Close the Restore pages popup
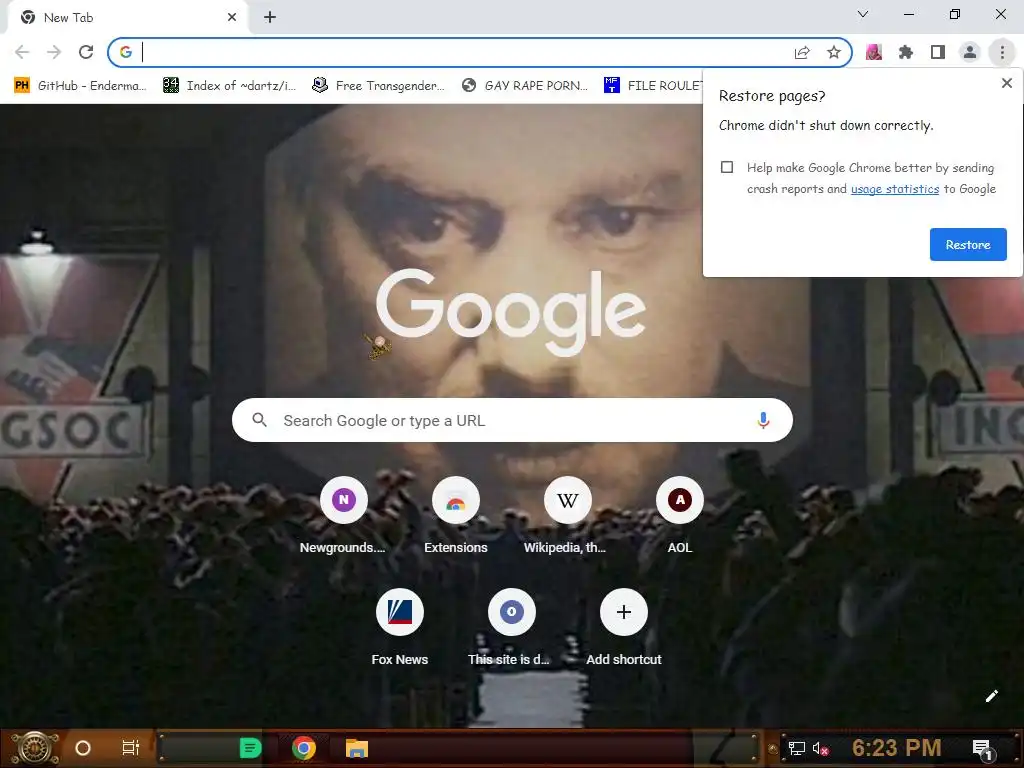The height and width of the screenshot is (768, 1024). click(x=1007, y=83)
